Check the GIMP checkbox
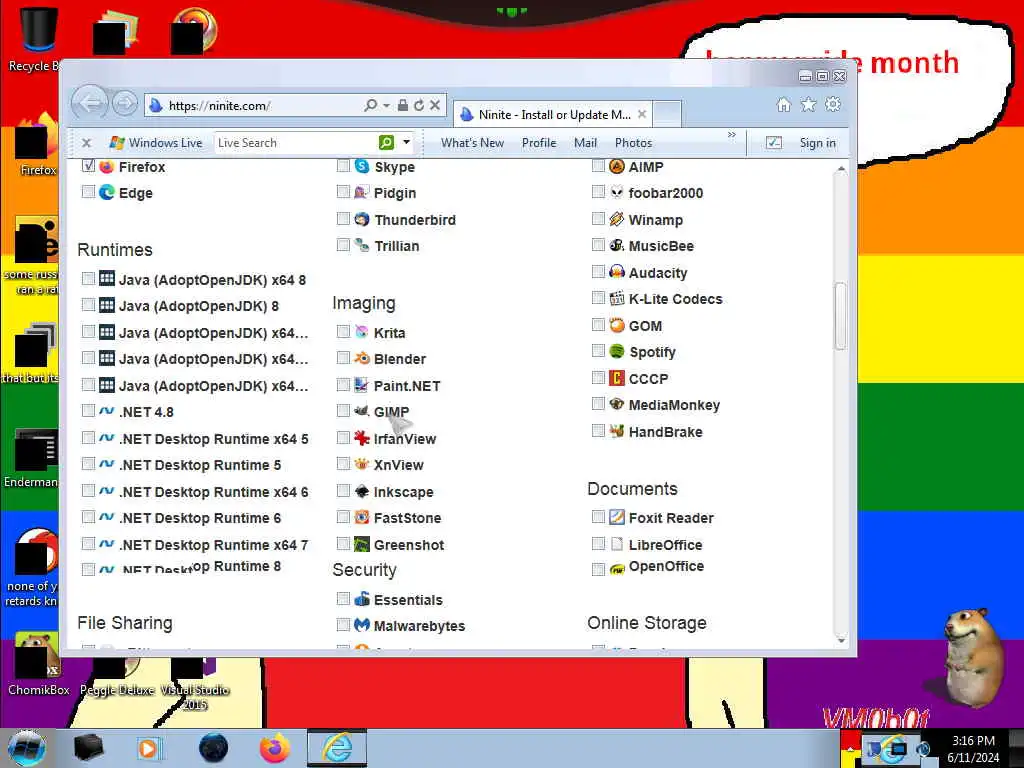The image size is (1024, 768). pyautogui.click(x=344, y=411)
